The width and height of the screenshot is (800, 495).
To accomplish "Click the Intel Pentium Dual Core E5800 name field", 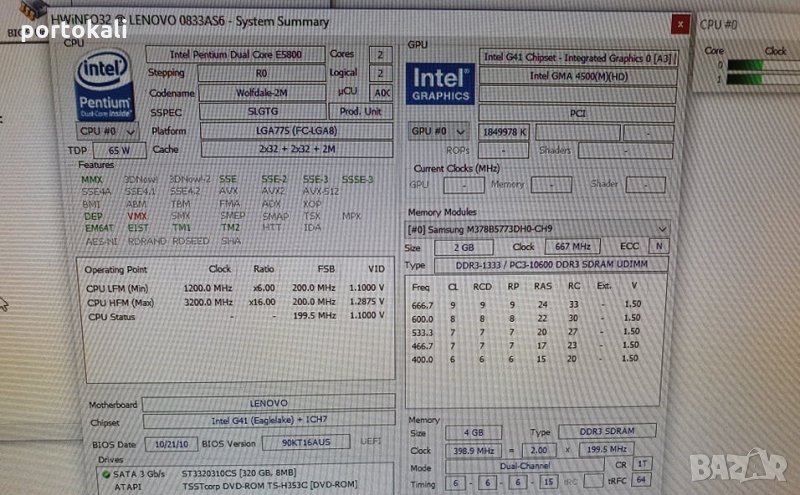I will 236,55.
